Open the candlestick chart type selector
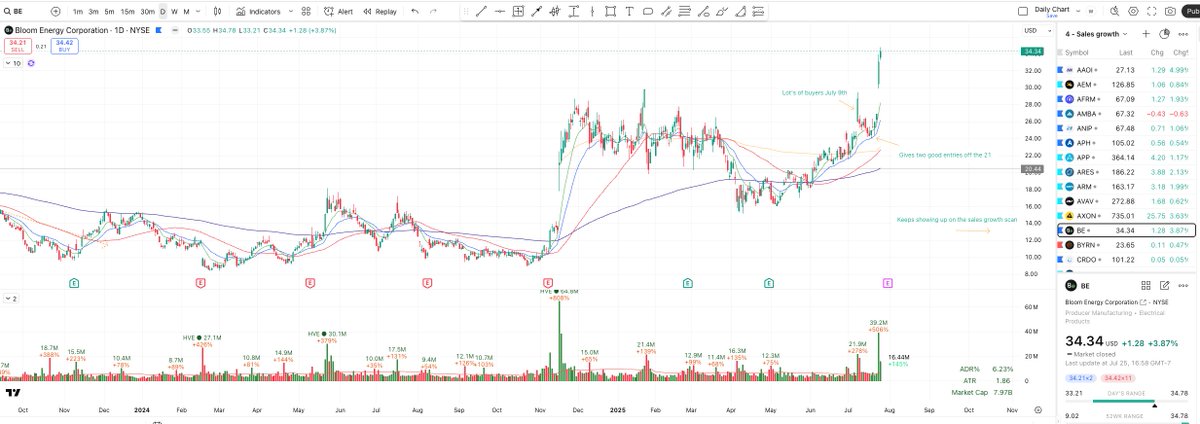The image size is (1200, 424). coord(217,11)
